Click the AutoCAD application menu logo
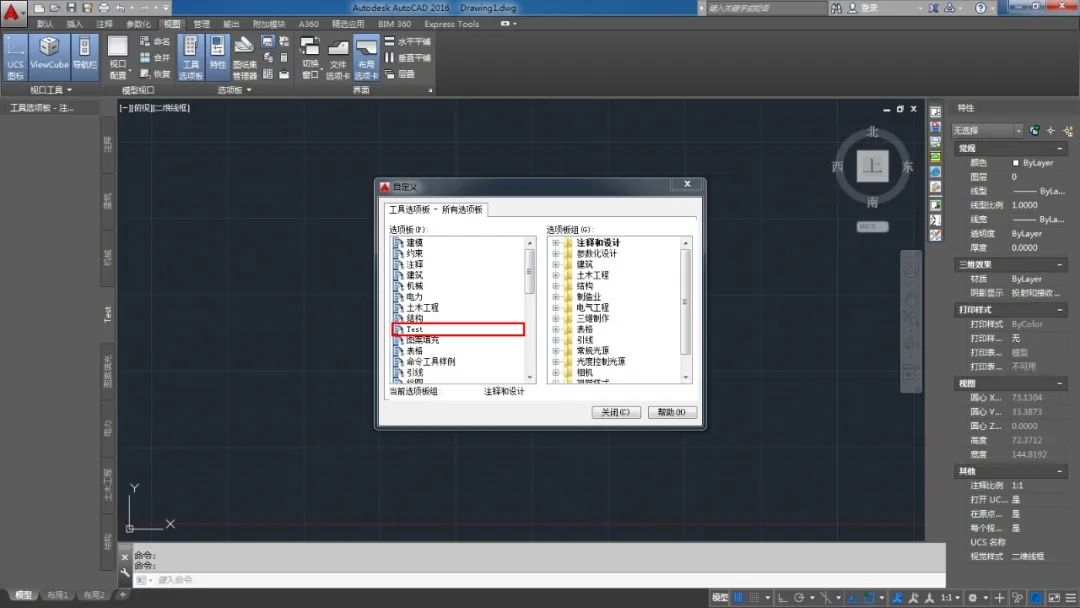 click(14, 13)
